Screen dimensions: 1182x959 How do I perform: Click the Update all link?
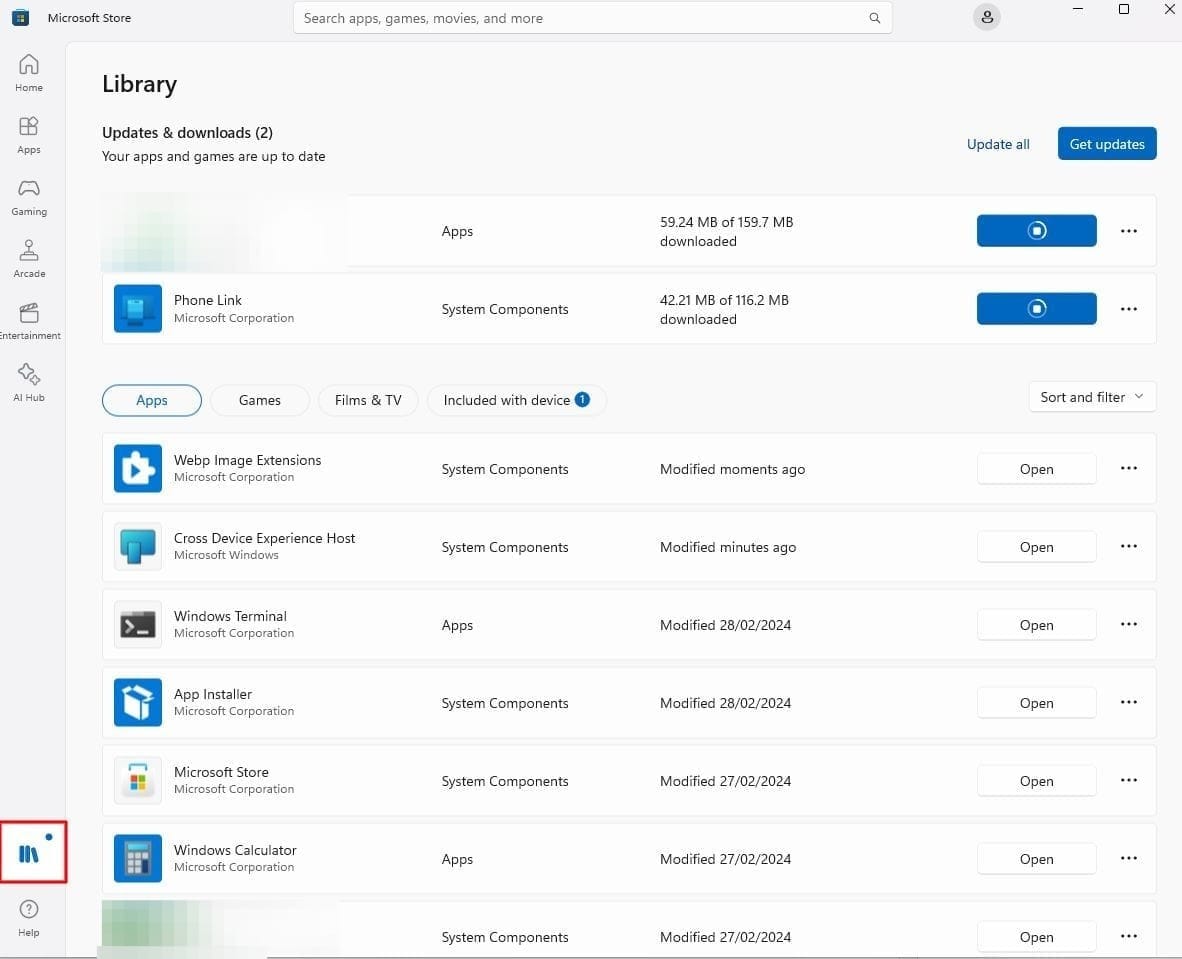click(x=997, y=144)
